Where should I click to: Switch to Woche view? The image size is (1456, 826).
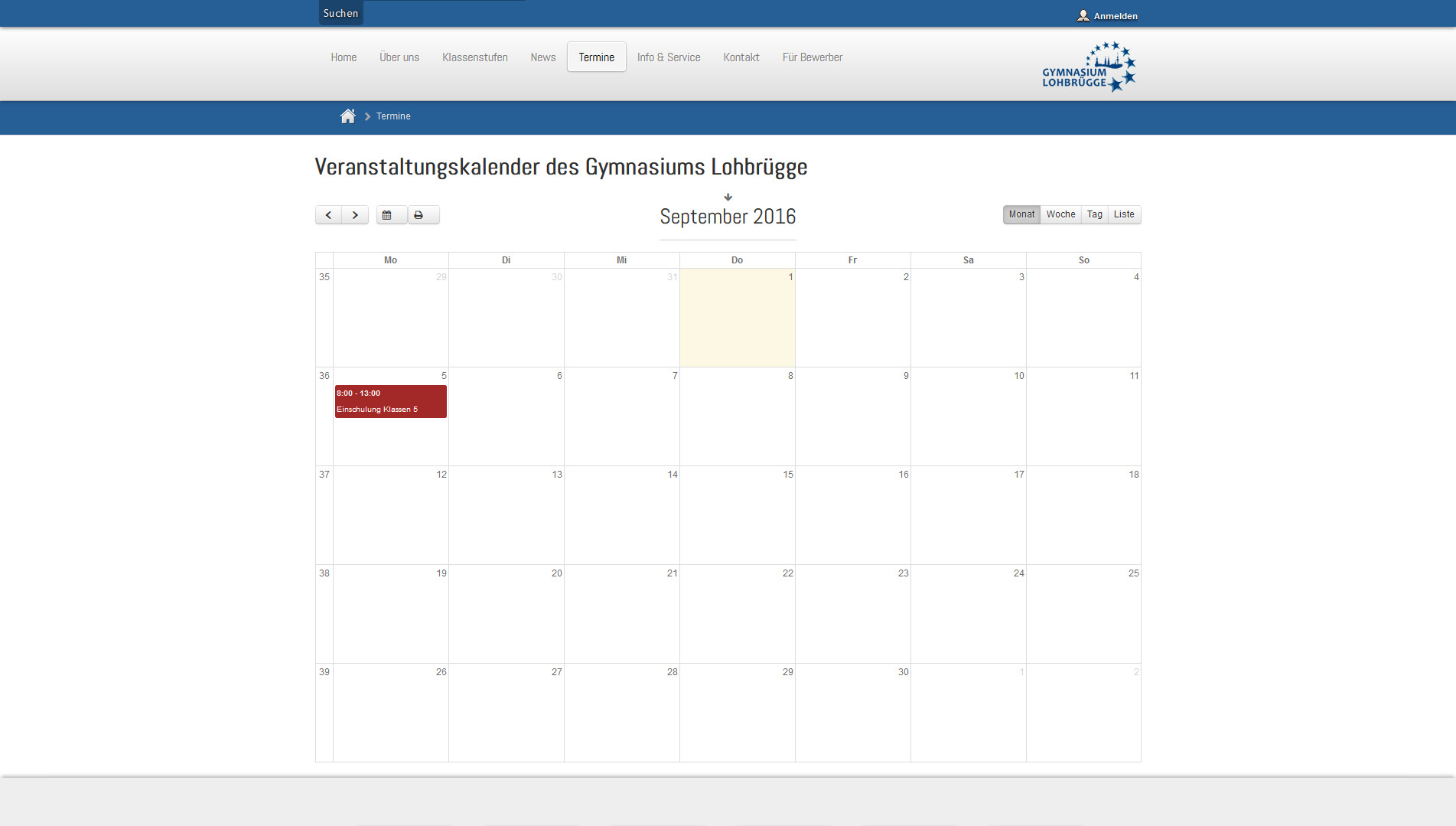pos(1060,214)
